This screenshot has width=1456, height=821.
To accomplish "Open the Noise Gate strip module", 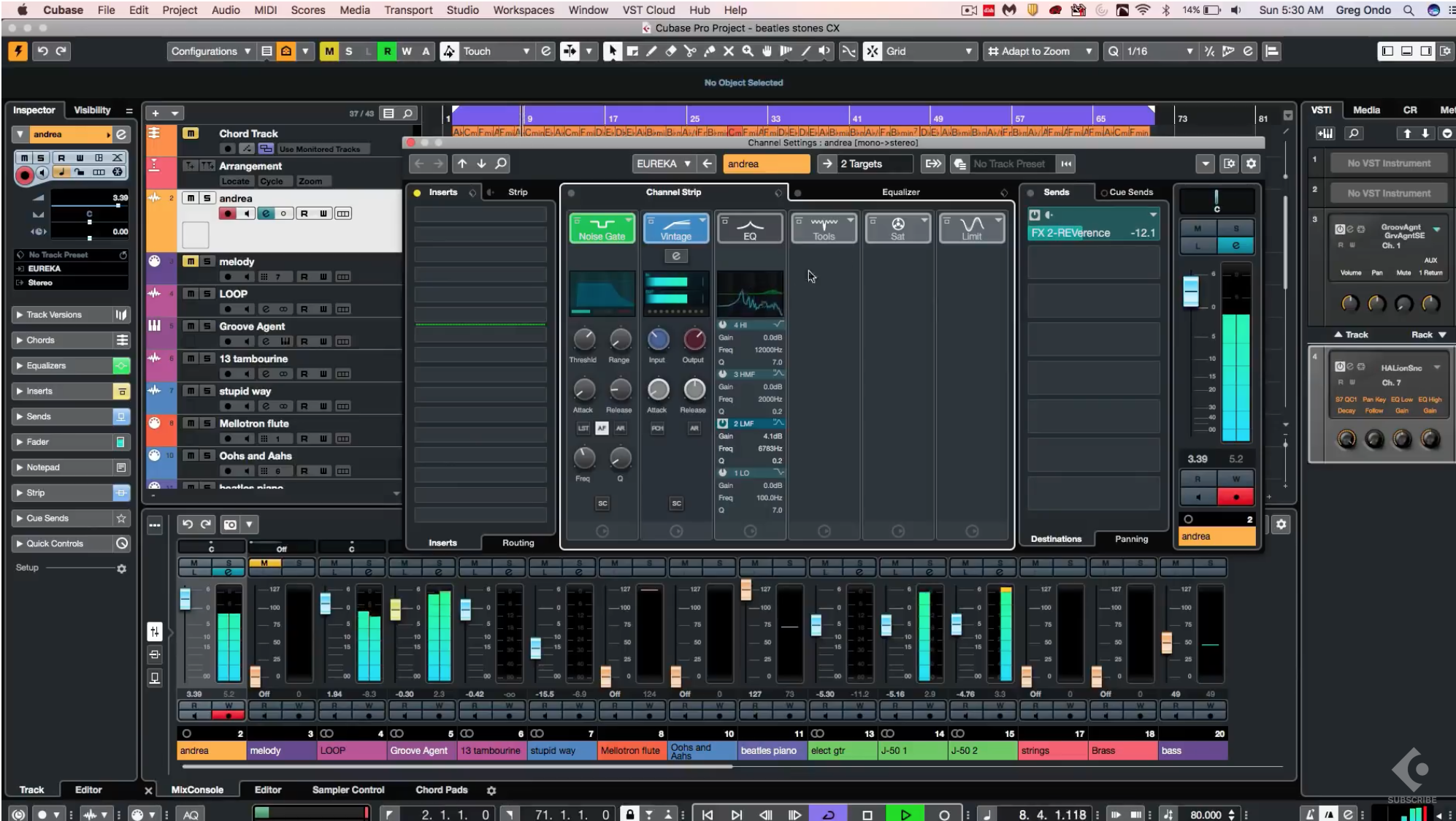I will pyautogui.click(x=602, y=229).
